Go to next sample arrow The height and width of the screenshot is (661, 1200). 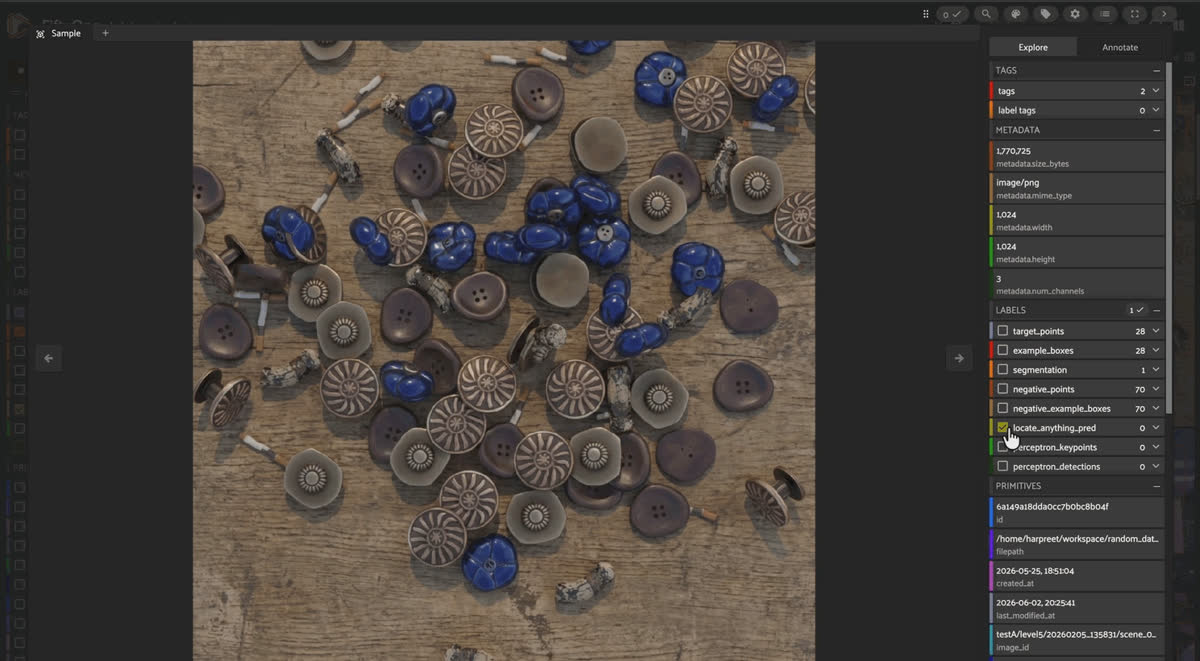[x=959, y=358]
